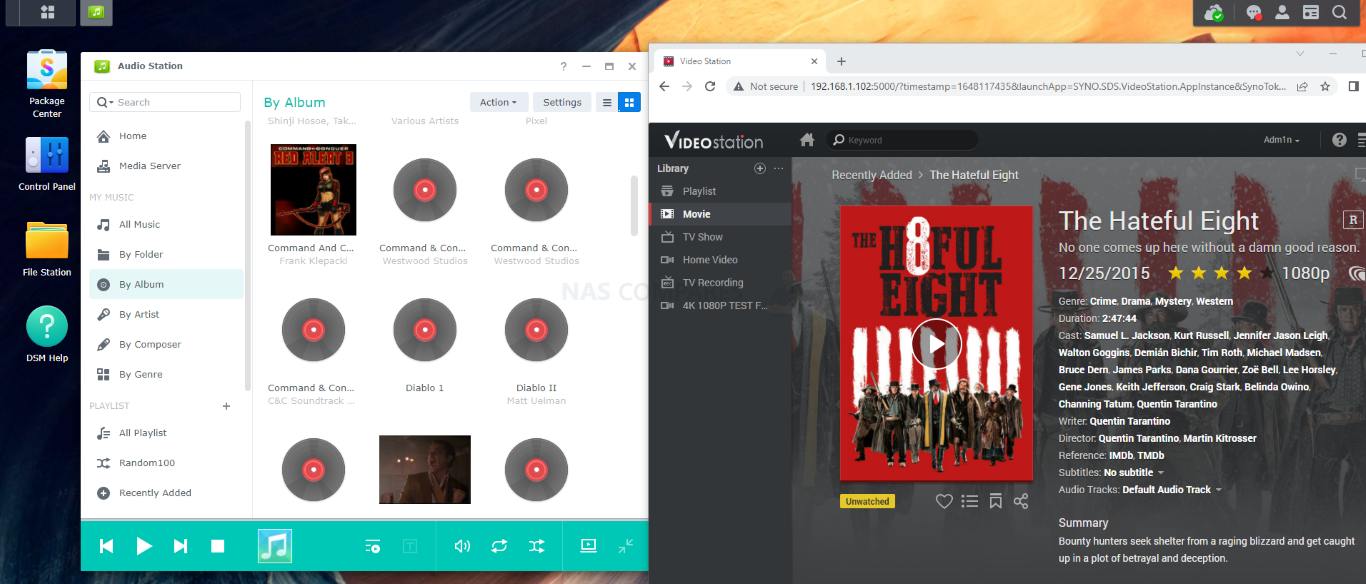Screen dimensions: 1366x584
Task: Switch Audio Station to mini player
Action: pyautogui.click(x=626, y=546)
